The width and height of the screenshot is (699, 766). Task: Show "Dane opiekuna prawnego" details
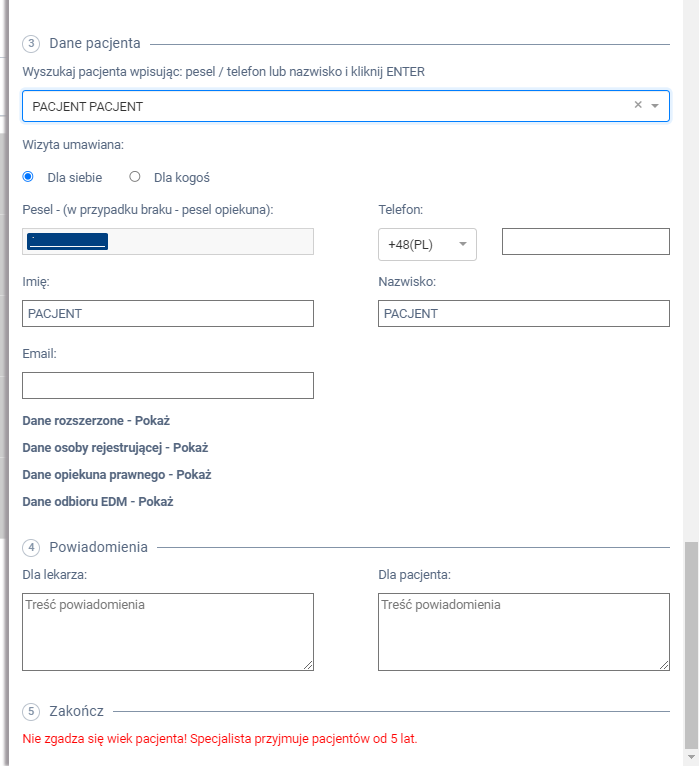pos(116,475)
